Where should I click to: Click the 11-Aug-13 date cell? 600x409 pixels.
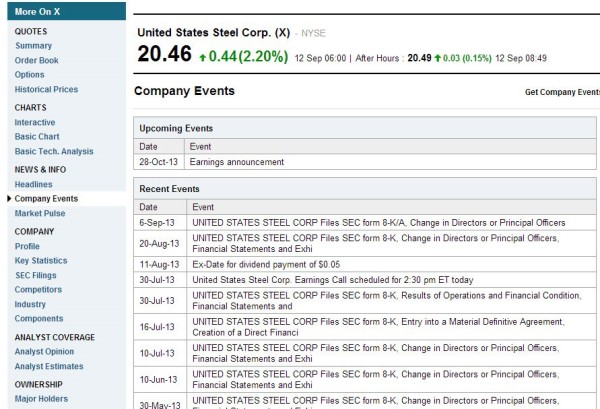(x=159, y=264)
